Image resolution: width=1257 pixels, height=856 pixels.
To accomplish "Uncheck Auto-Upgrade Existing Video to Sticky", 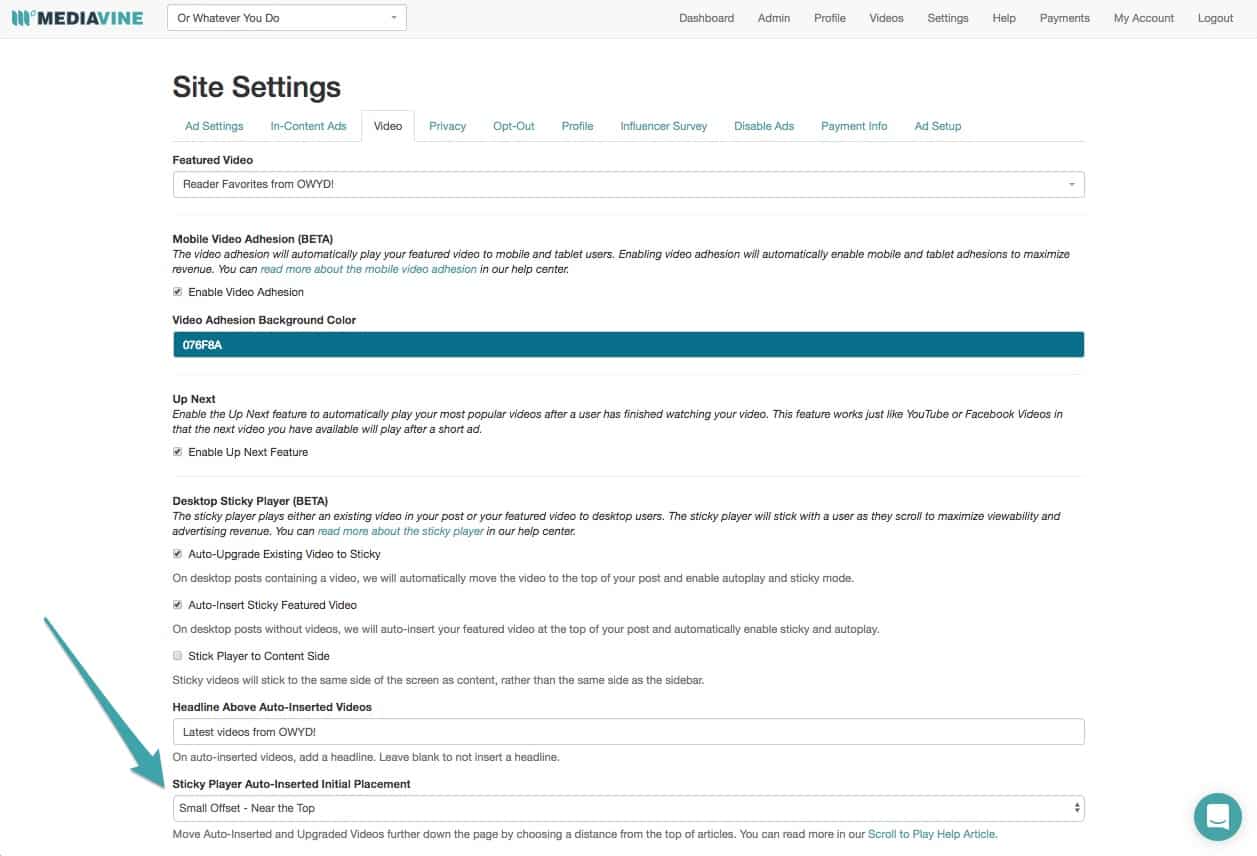I will click(178, 554).
